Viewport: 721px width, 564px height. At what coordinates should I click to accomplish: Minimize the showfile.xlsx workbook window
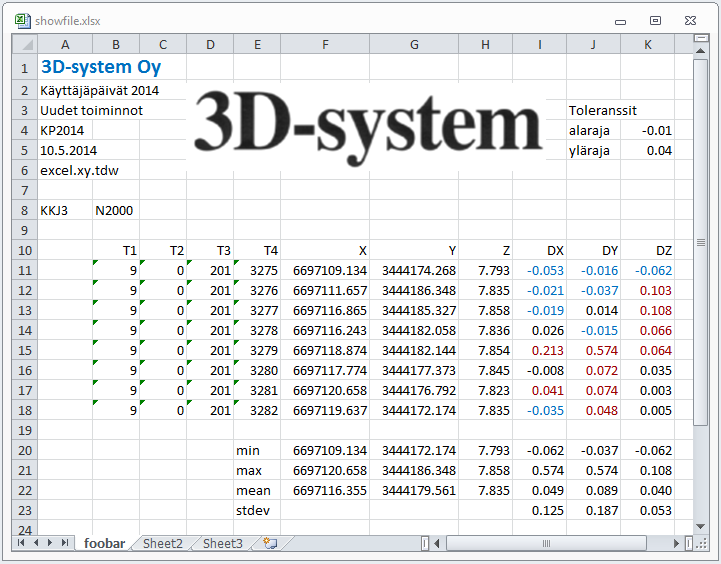620,22
